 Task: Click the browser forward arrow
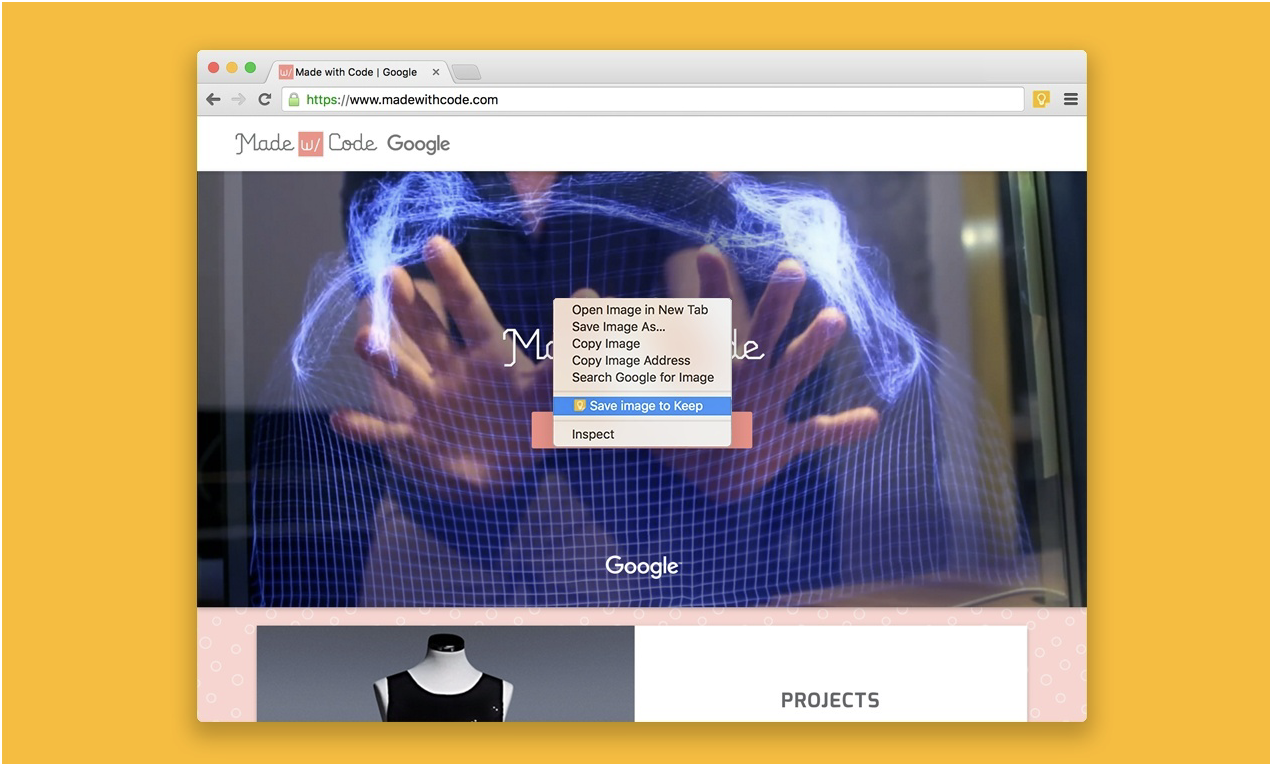(x=238, y=99)
